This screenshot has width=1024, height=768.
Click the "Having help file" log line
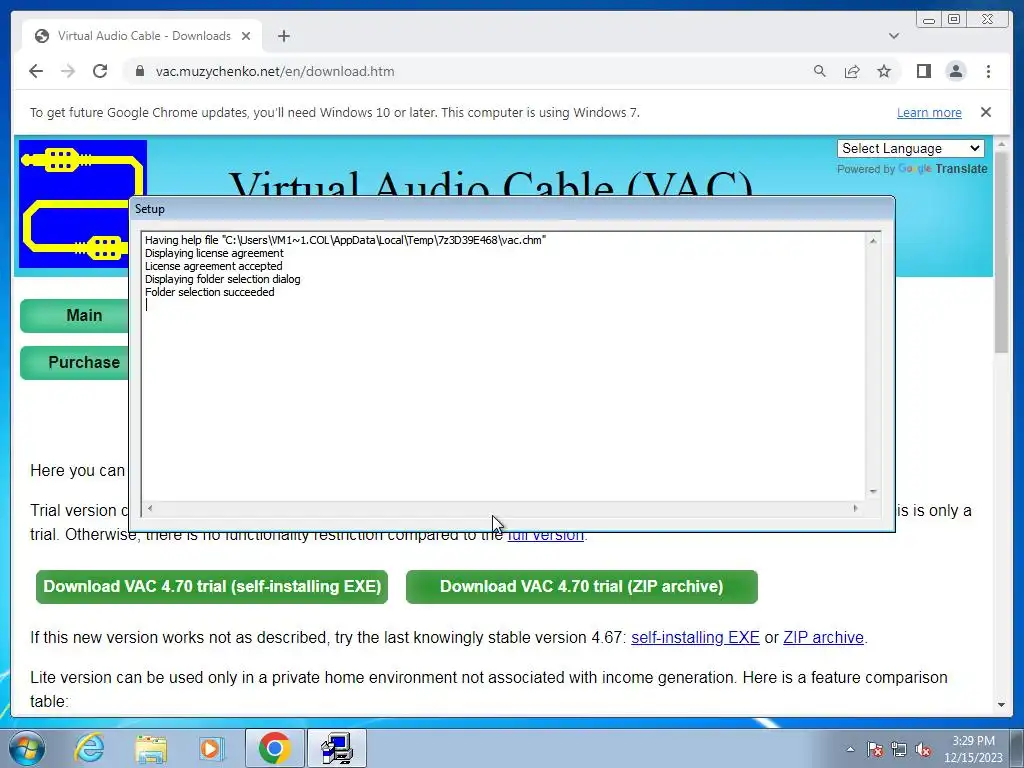coord(345,240)
